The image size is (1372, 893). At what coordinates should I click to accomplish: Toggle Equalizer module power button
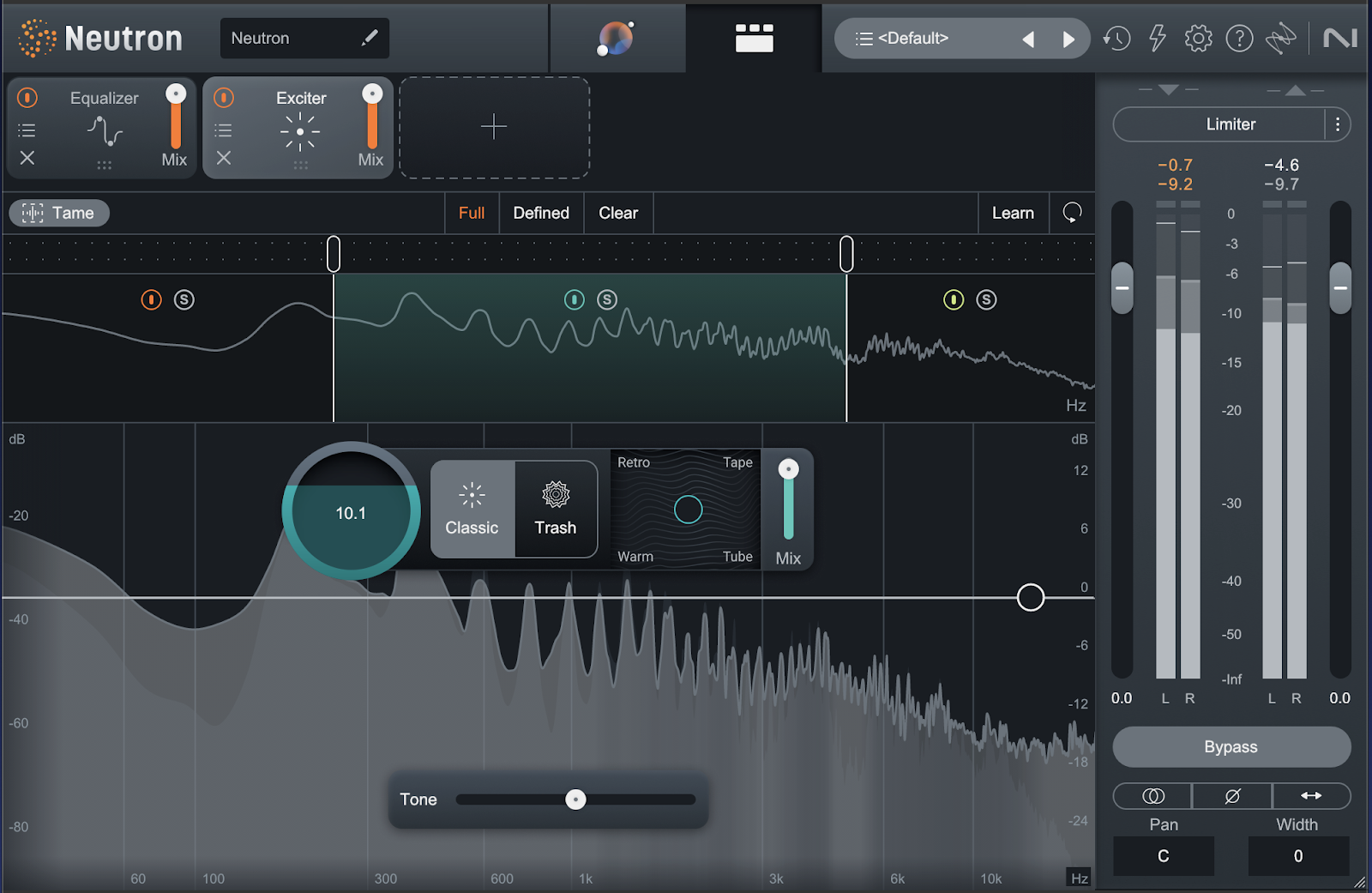point(27,98)
